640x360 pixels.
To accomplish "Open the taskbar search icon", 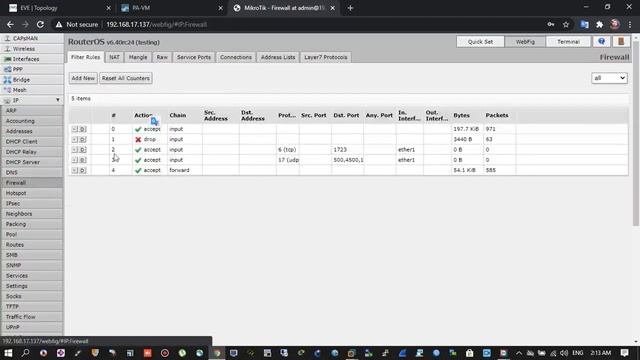I will [25, 353].
